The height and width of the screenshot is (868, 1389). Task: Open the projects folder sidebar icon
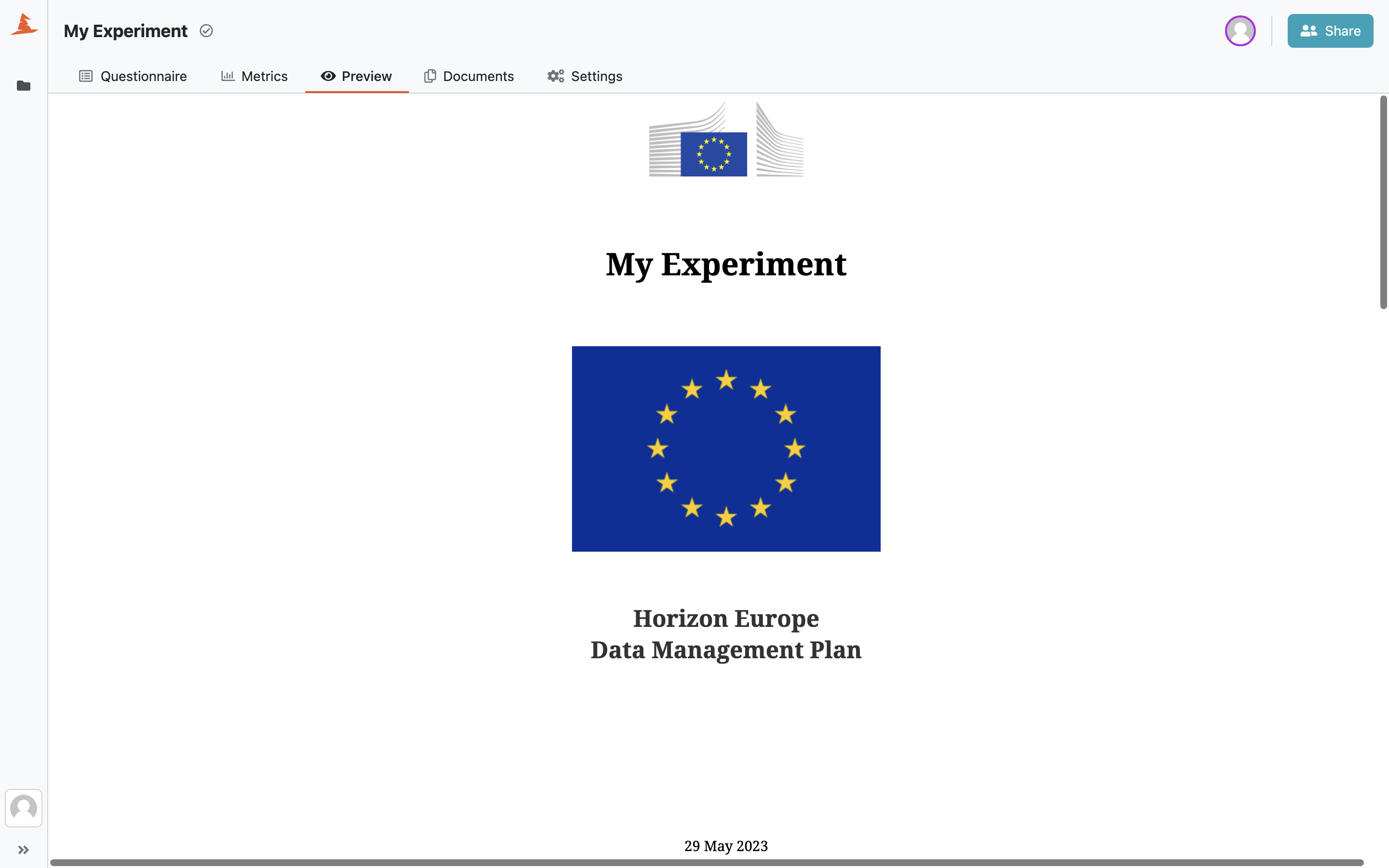coord(24,86)
